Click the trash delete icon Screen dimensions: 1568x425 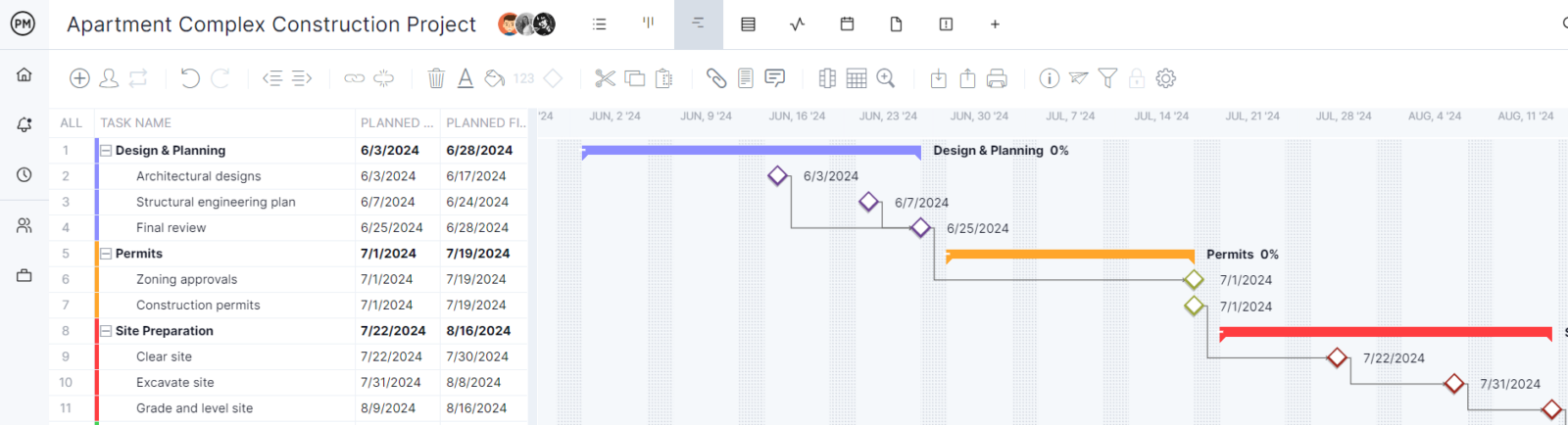pyautogui.click(x=436, y=78)
